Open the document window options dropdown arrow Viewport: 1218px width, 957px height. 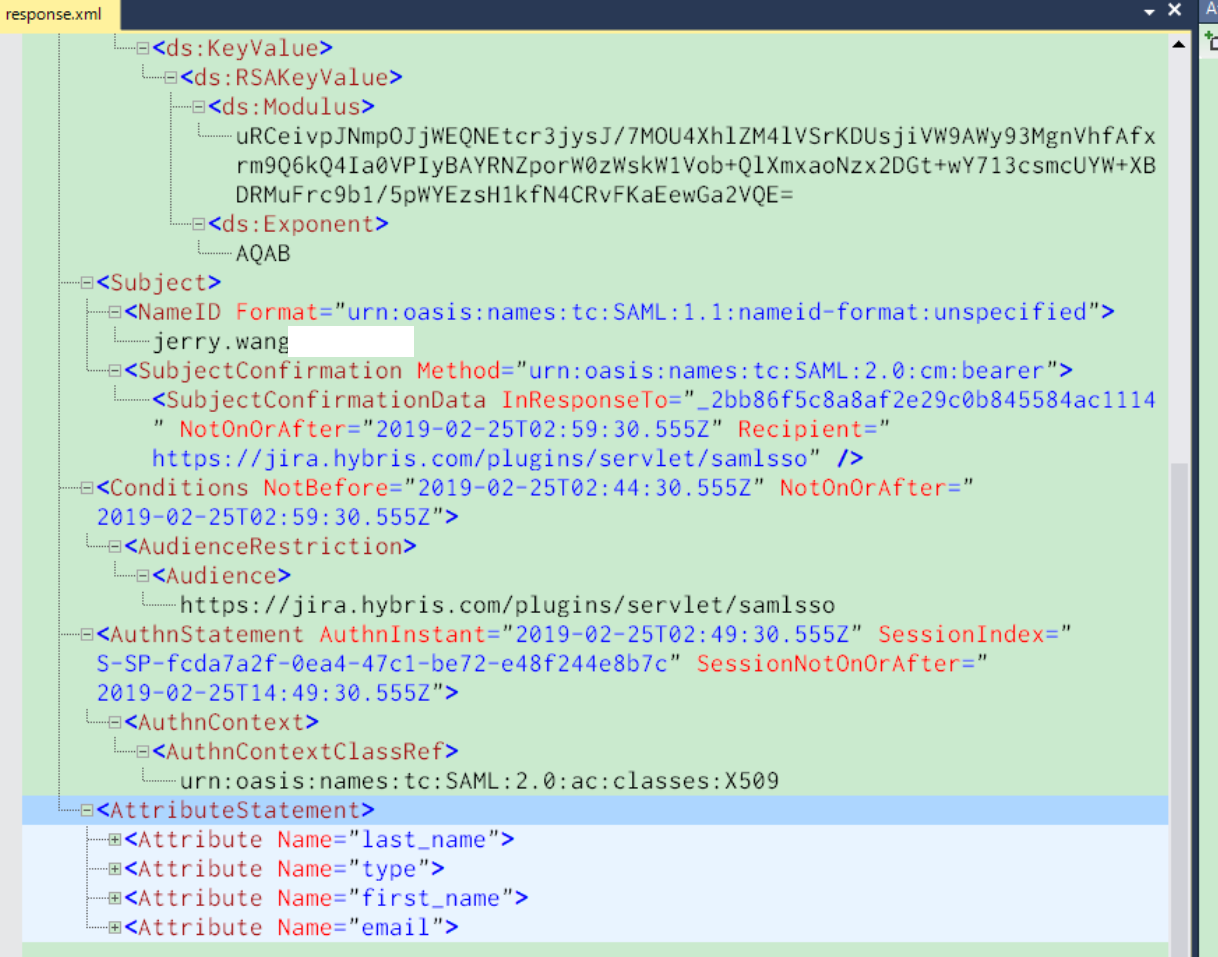tap(1151, 11)
